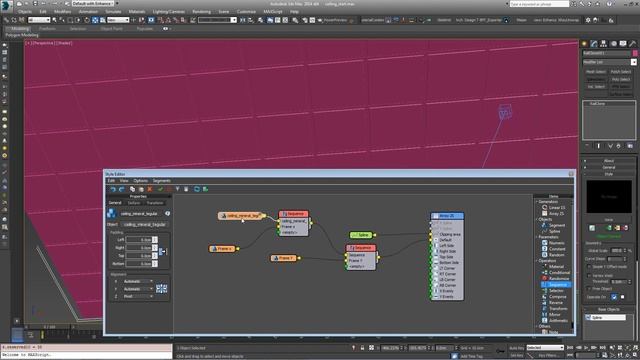Select the highlighted Sequence operator item

(x=556, y=284)
